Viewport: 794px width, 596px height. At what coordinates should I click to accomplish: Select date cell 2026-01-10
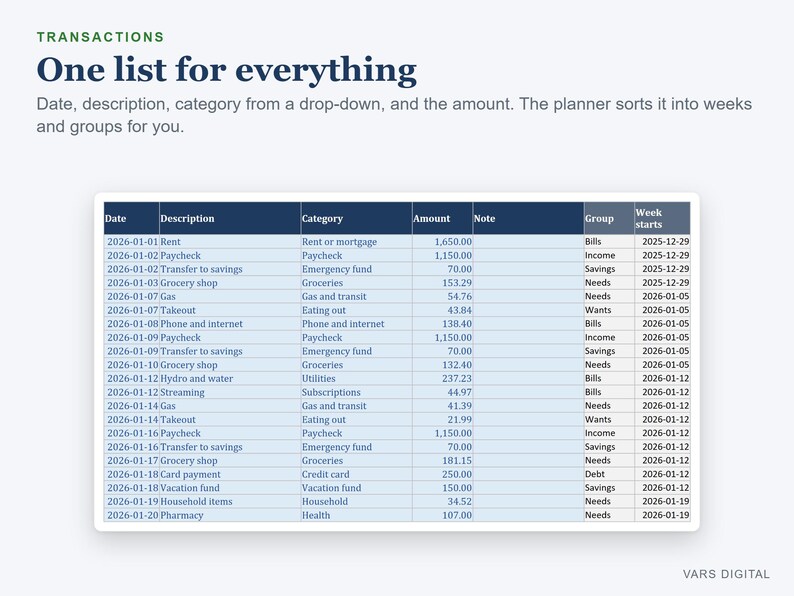point(132,365)
